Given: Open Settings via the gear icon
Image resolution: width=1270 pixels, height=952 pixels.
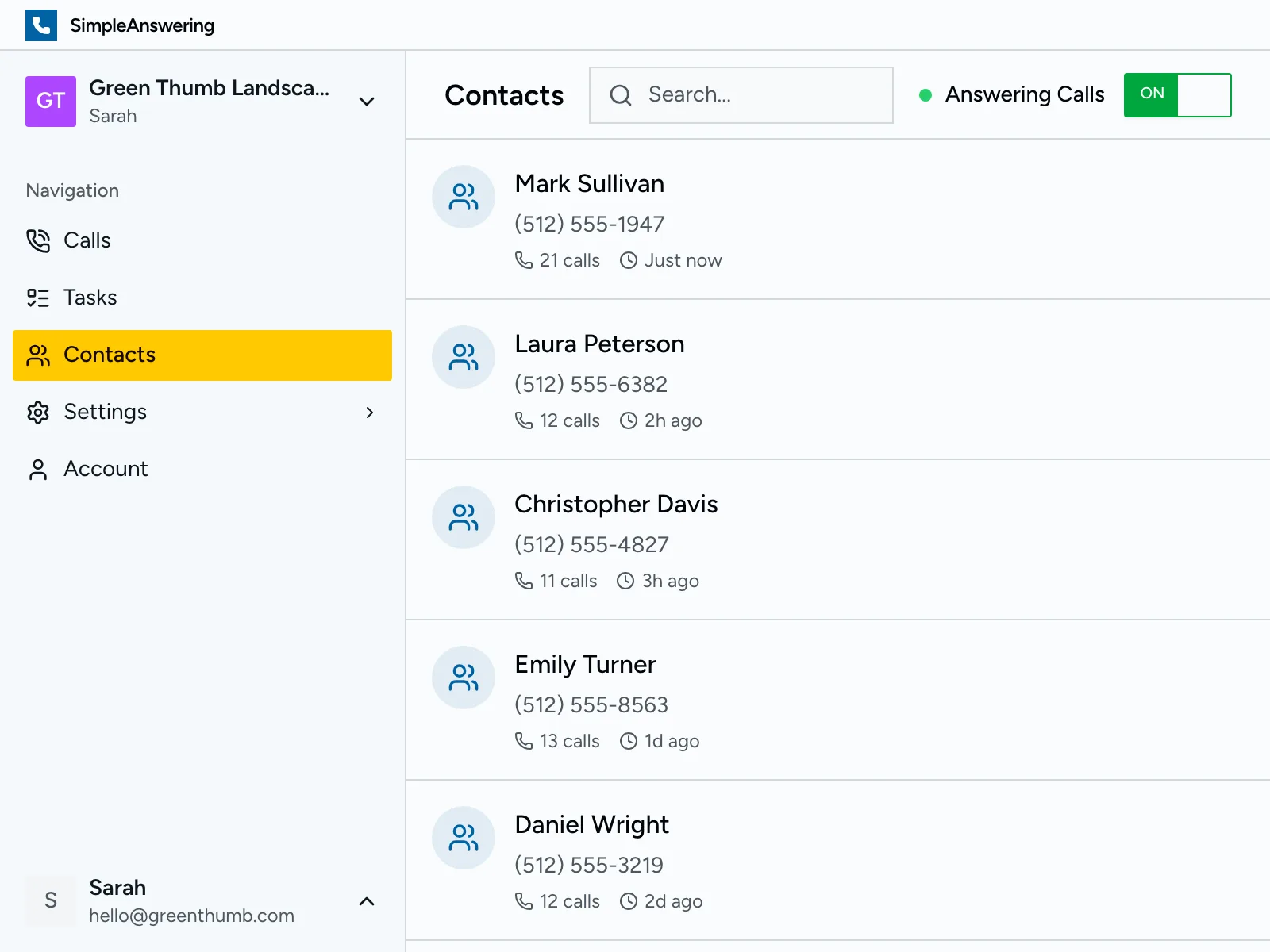Looking at the screenshot, I should pos(38,413).
